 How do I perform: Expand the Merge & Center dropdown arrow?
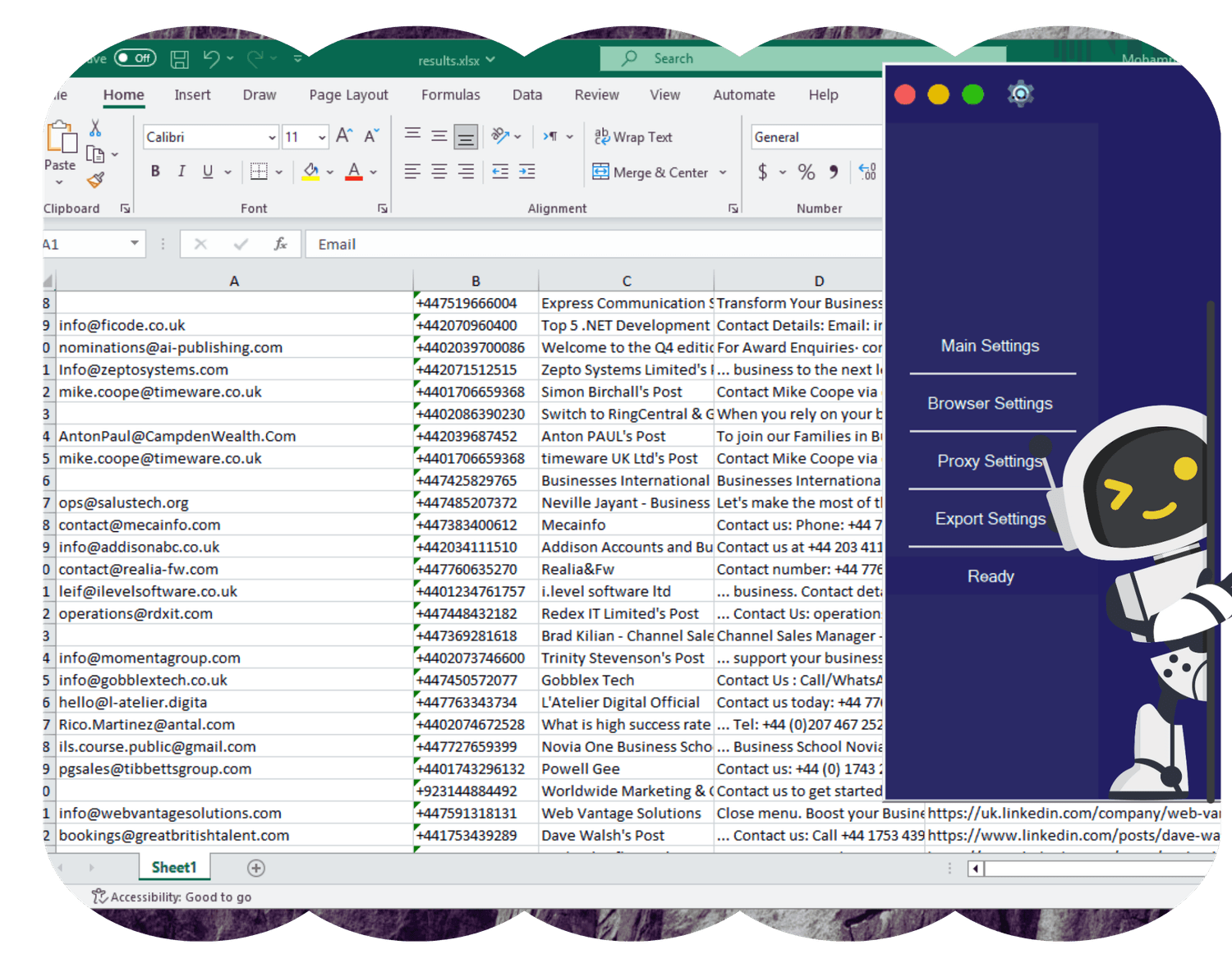coord(723,172)
